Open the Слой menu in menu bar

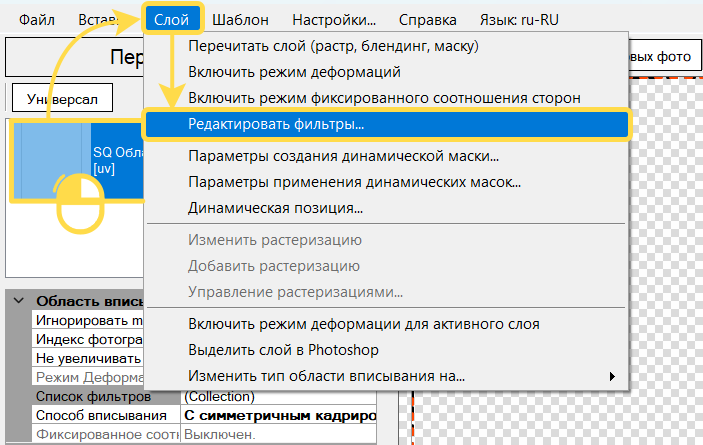coord(171,19)
